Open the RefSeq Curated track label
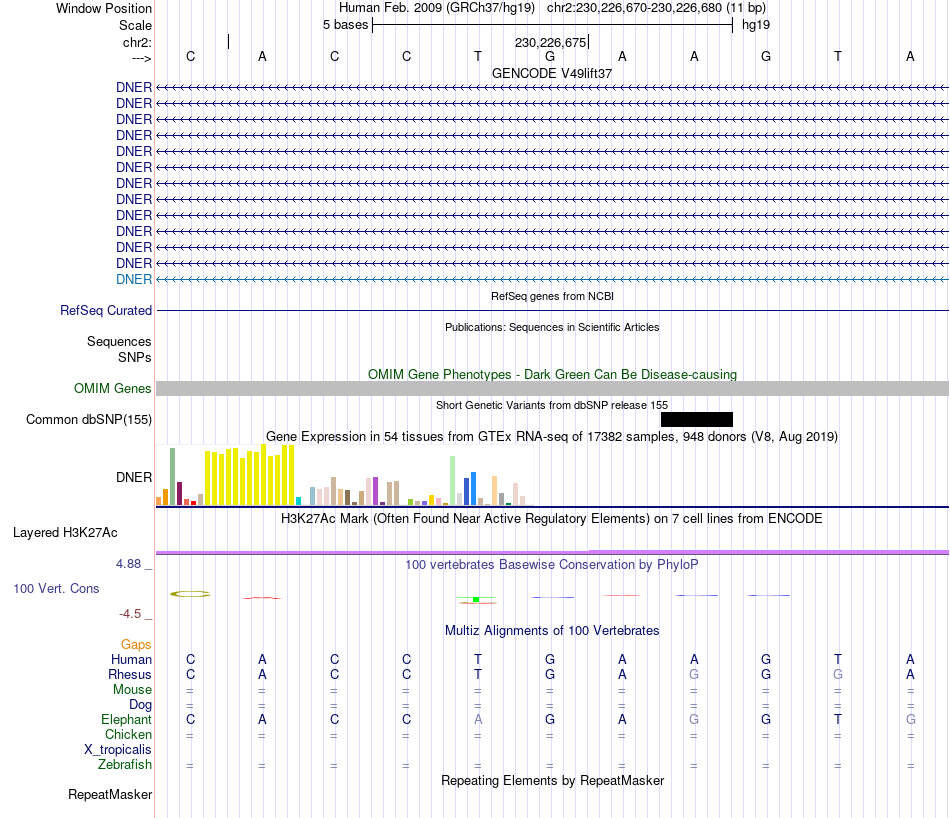Viewport: 950px width, 818px height. [x=106, y=310]
